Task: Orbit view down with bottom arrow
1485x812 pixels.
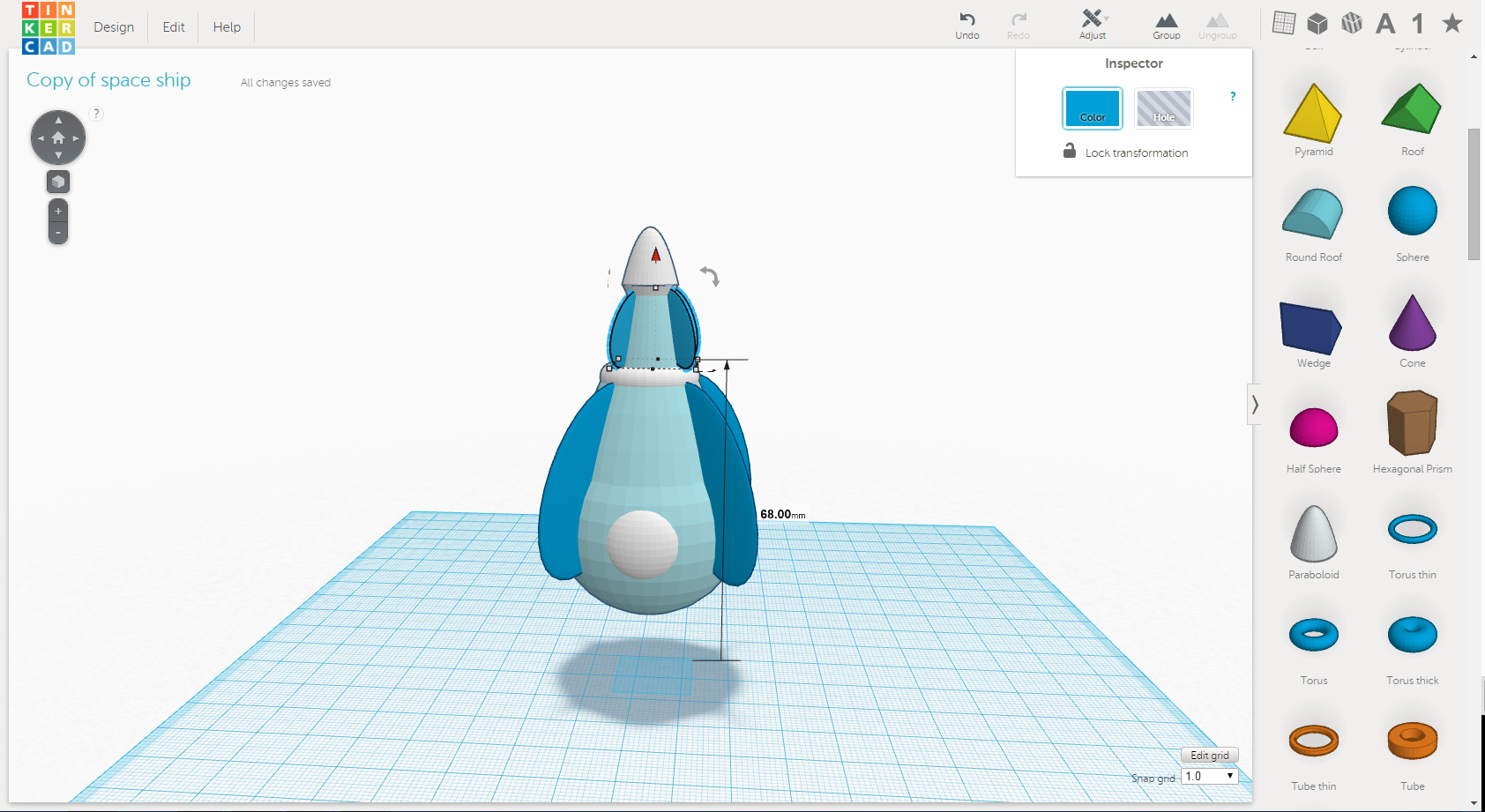Action: pos(58,155)
